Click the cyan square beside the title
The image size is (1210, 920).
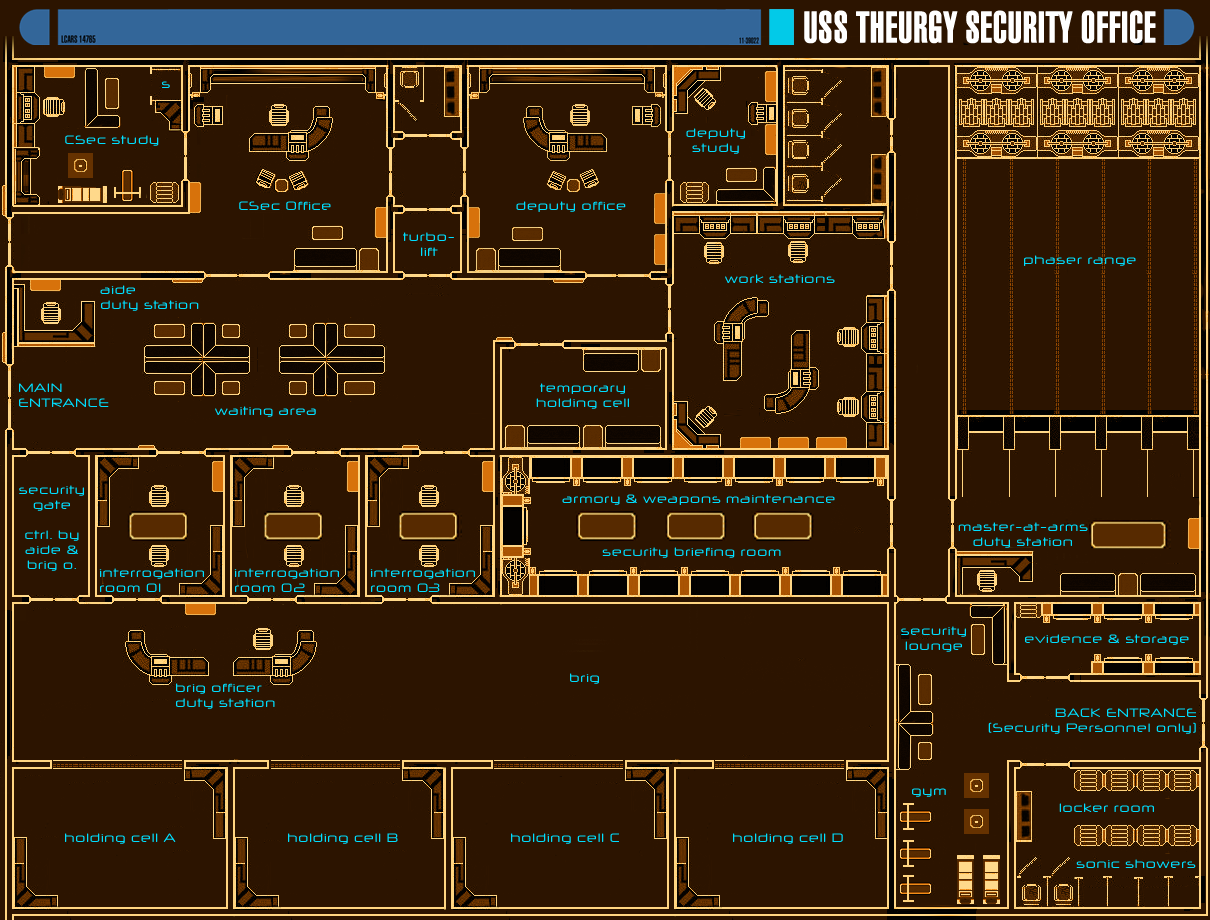[780, 27]
